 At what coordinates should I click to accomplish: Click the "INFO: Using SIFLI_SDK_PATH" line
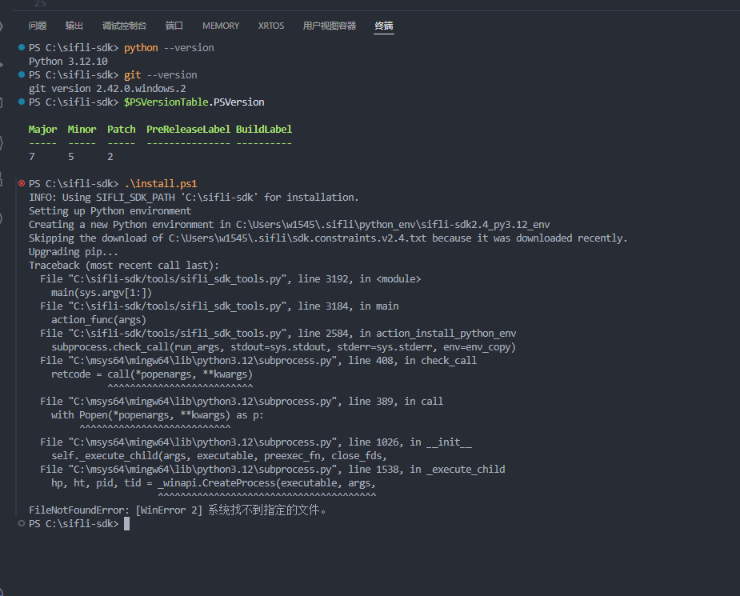pyautogui.click(x=193, y=197)
